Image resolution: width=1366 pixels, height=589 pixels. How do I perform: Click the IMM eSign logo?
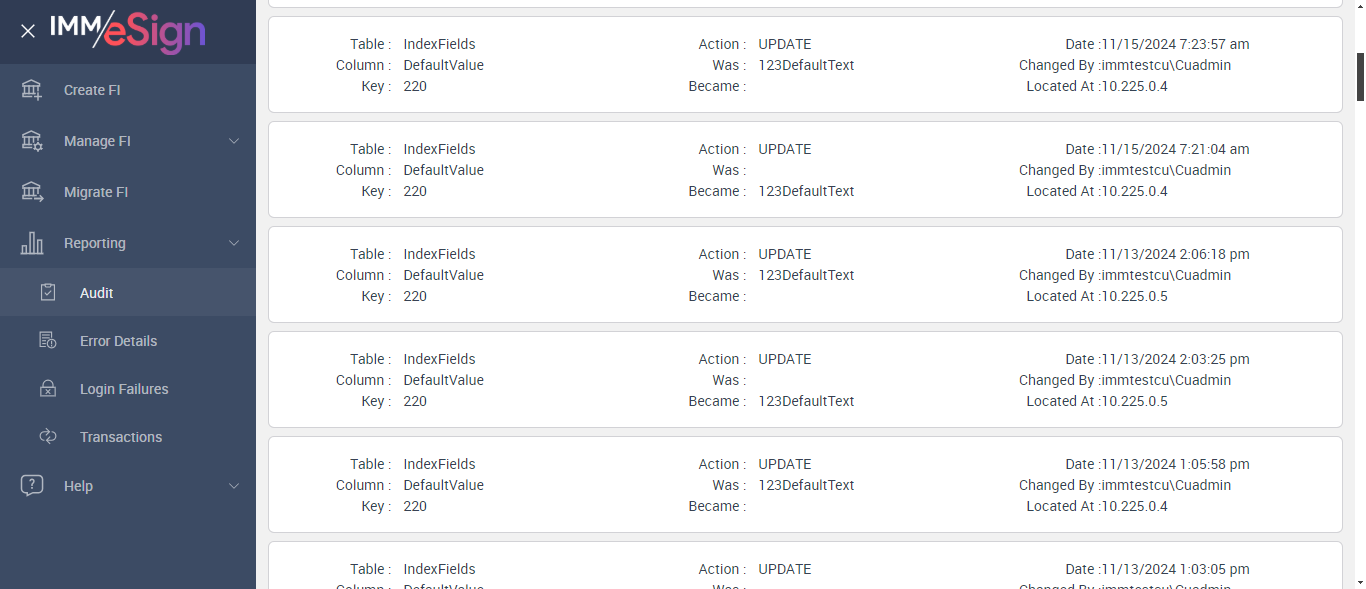[128, 31]
